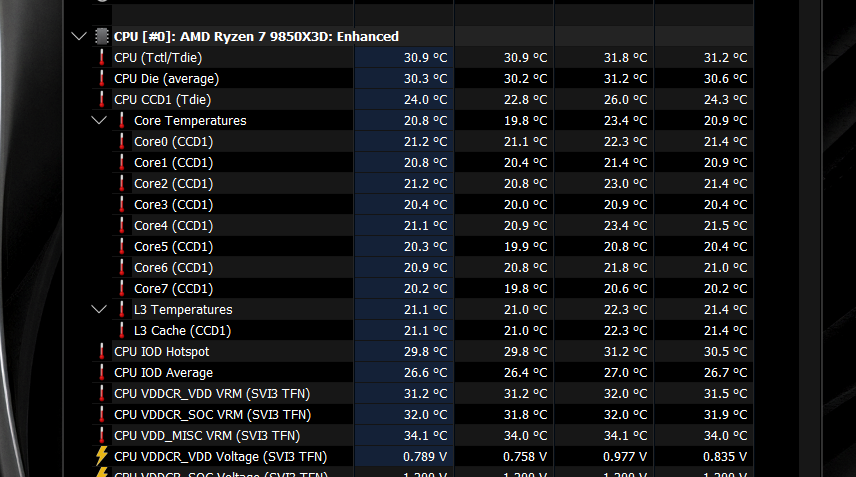Select the CPU IOD Average label
This screenshot has width=856, height=477.
163,373
